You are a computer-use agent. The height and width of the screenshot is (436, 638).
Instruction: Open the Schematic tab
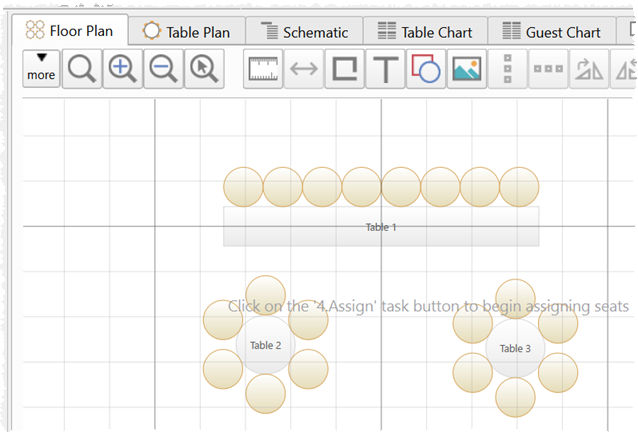304,32
